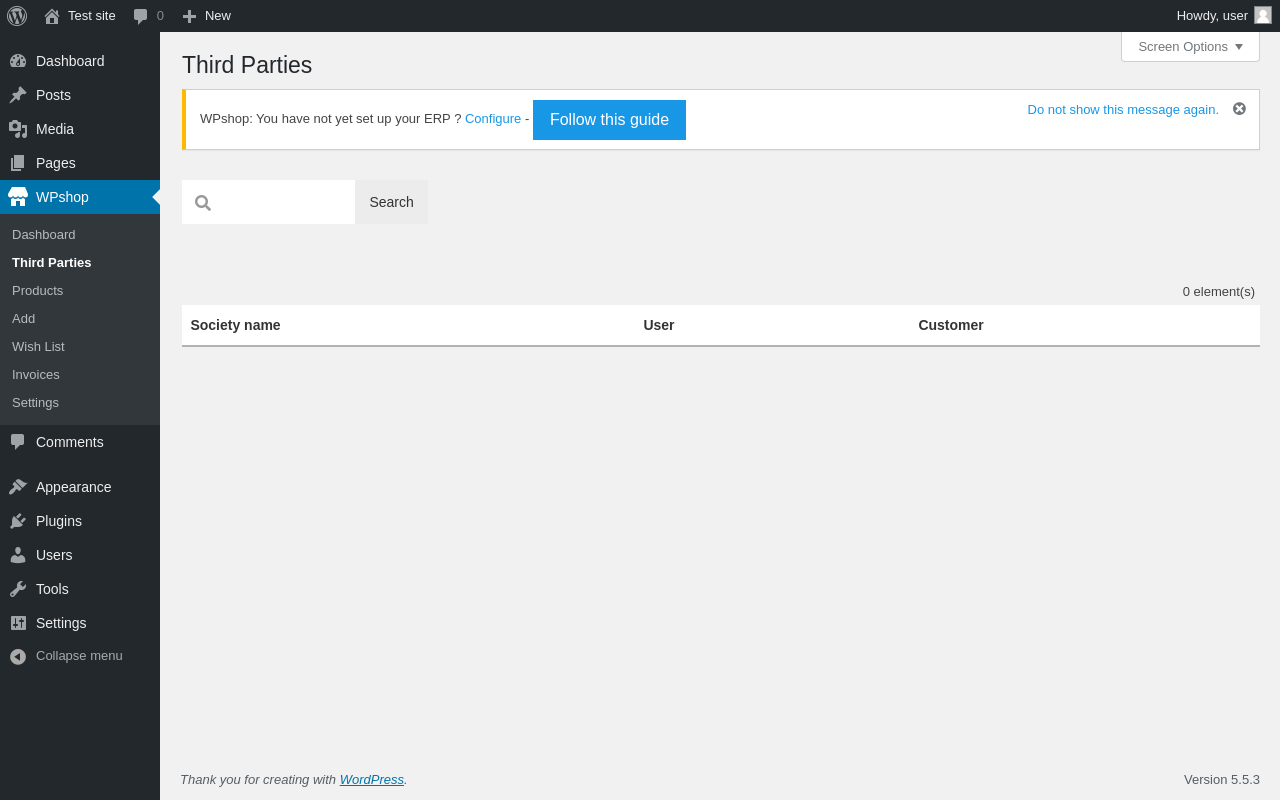Click the Configure link
Screen dimensions: 1280x800
coord(493,119)
